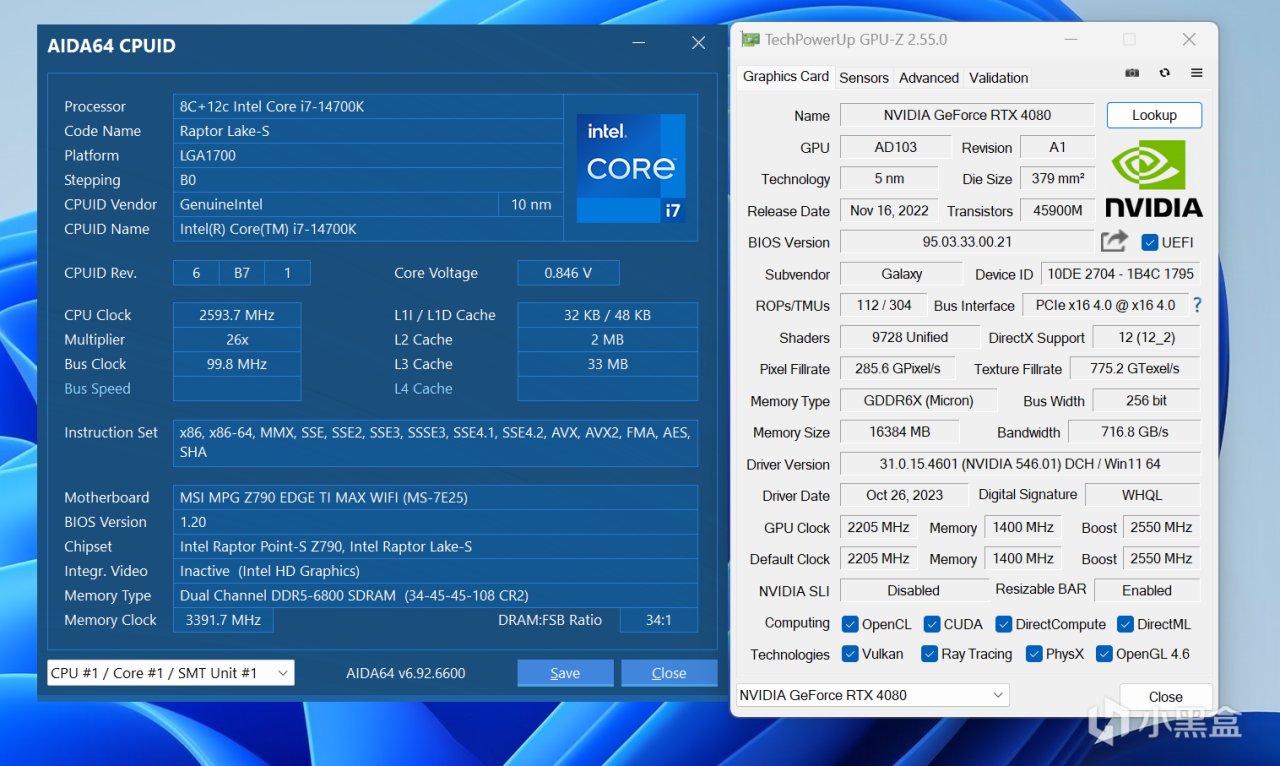This screenshot has height=766, width=1280.
Task: Click the Intel Core i7 badge
Action: (x=630, y=167)
